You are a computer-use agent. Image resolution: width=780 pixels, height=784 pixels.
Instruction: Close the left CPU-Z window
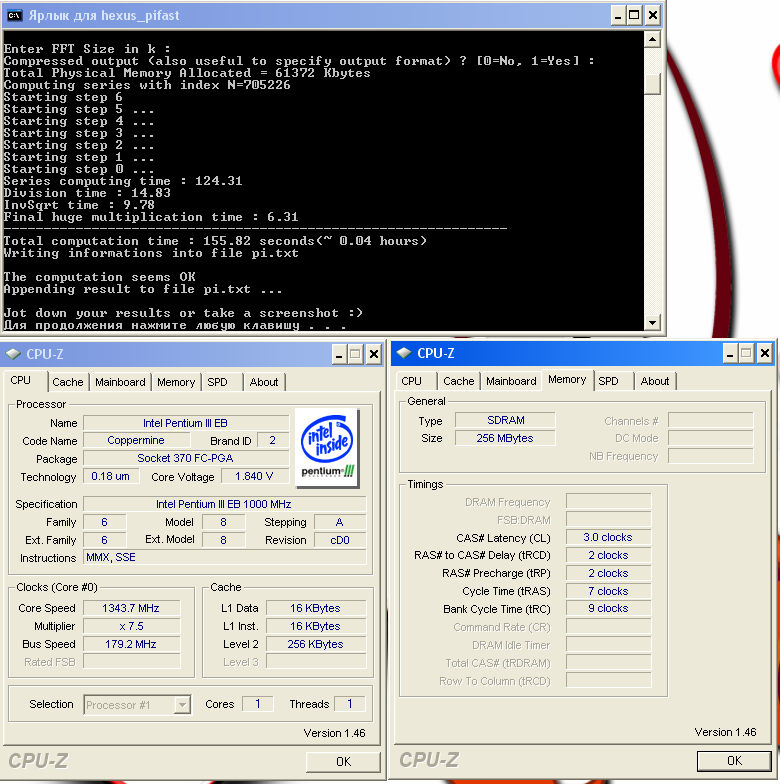[374, 354]
